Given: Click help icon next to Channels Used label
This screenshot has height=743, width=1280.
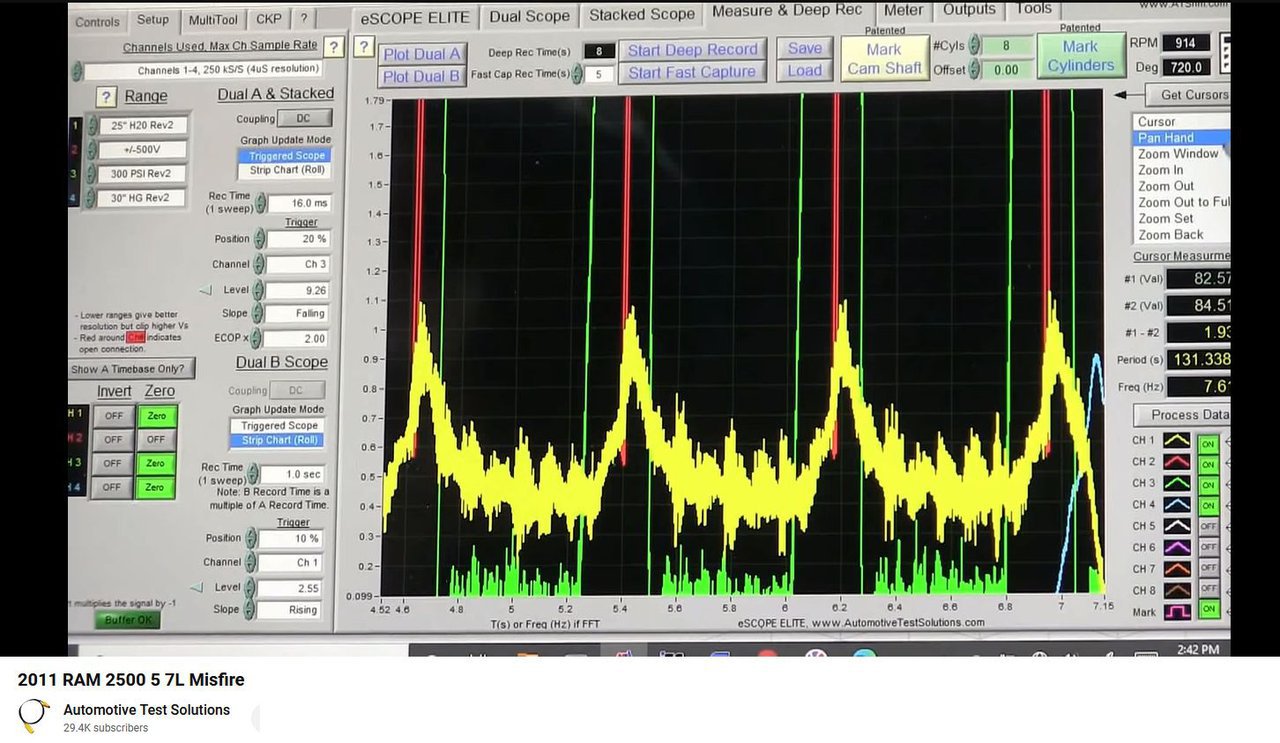Looking at the screenshot, I should pos(333,47).
